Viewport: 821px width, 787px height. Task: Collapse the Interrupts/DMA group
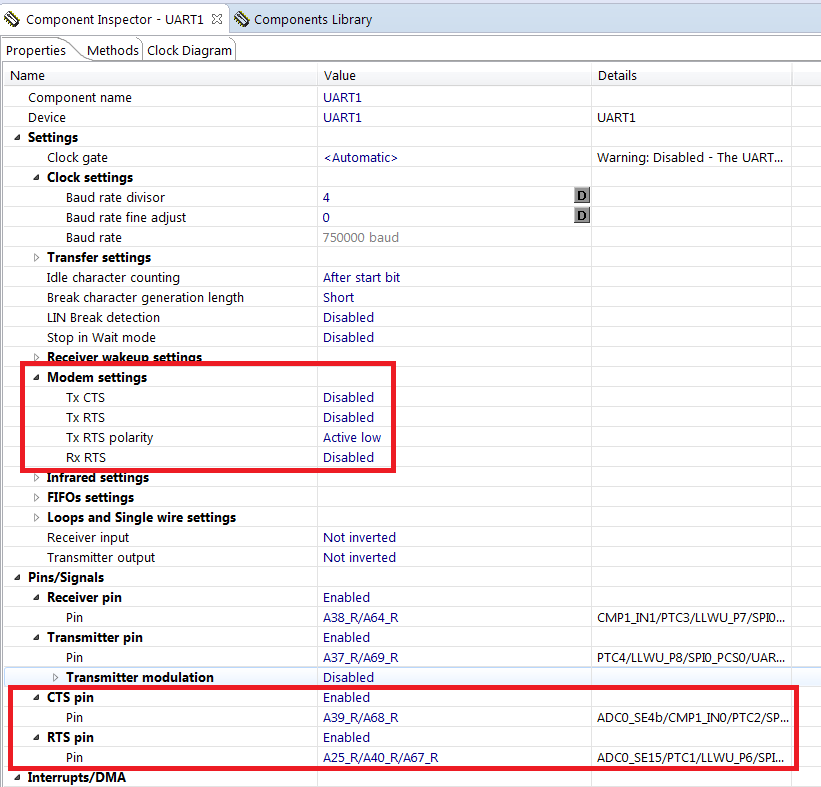point(17,778)
